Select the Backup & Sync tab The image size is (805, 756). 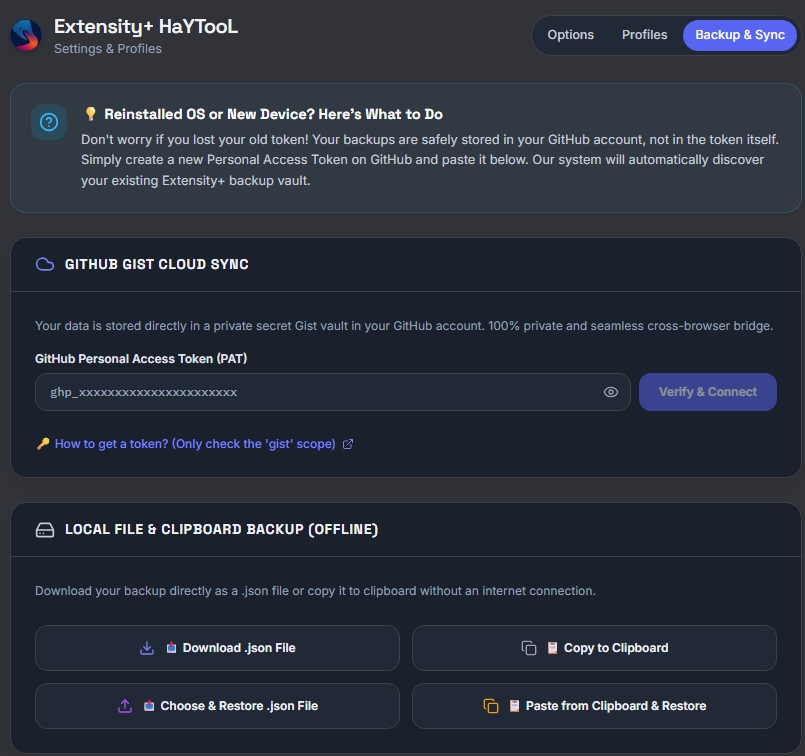[x=740, y=35]
